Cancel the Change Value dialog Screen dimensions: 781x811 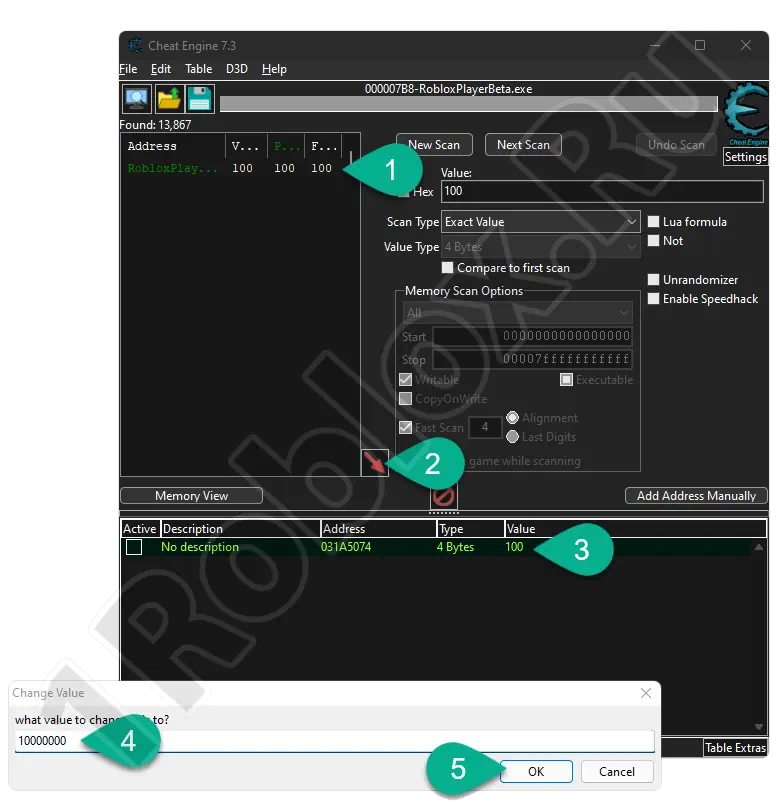pyautogui.click(x=617, y=772)
